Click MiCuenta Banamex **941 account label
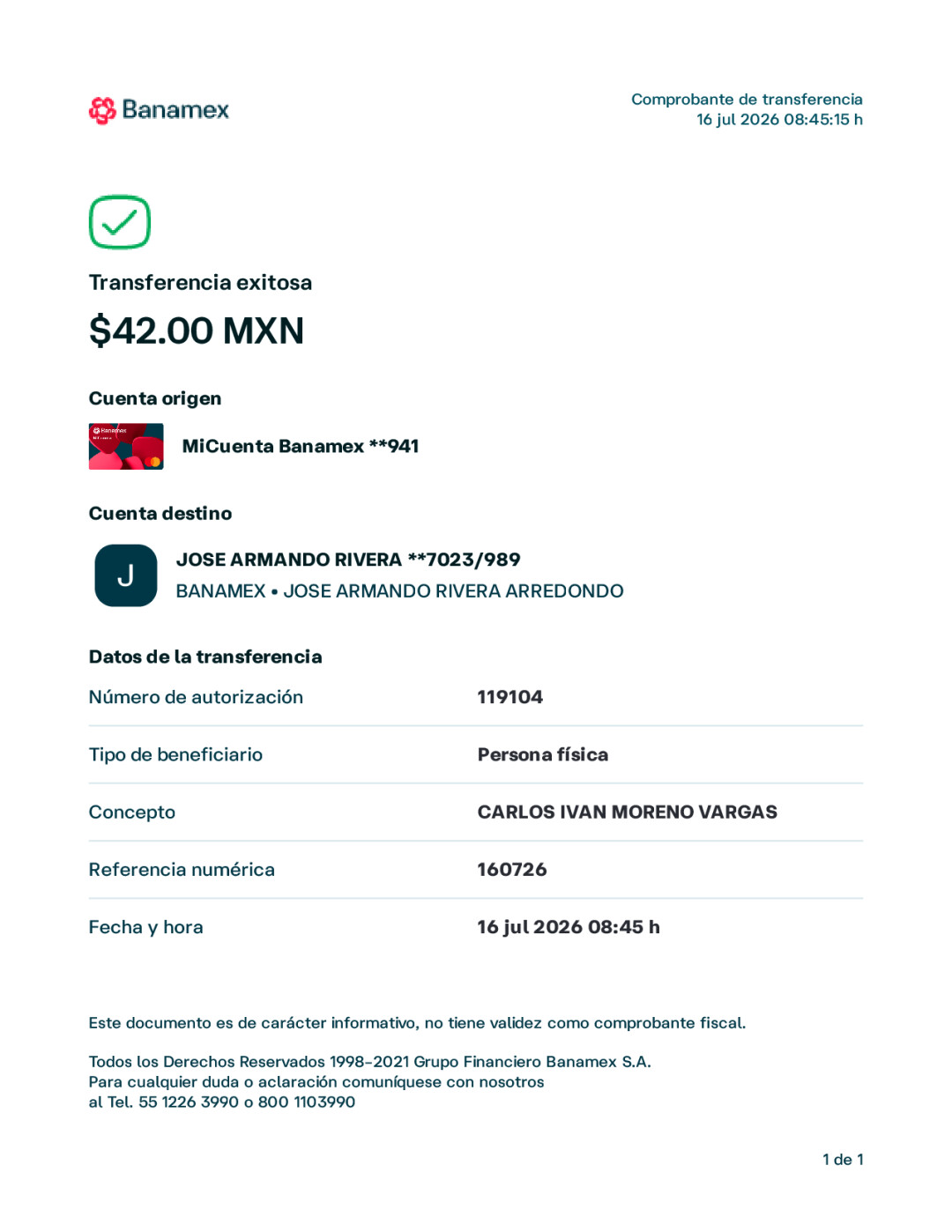 tap(301, 447)
